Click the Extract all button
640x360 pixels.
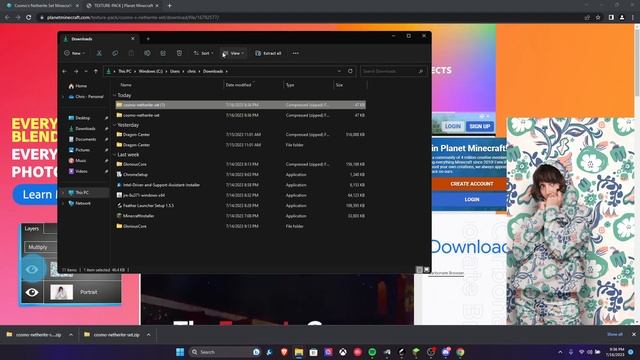[268, 53]
